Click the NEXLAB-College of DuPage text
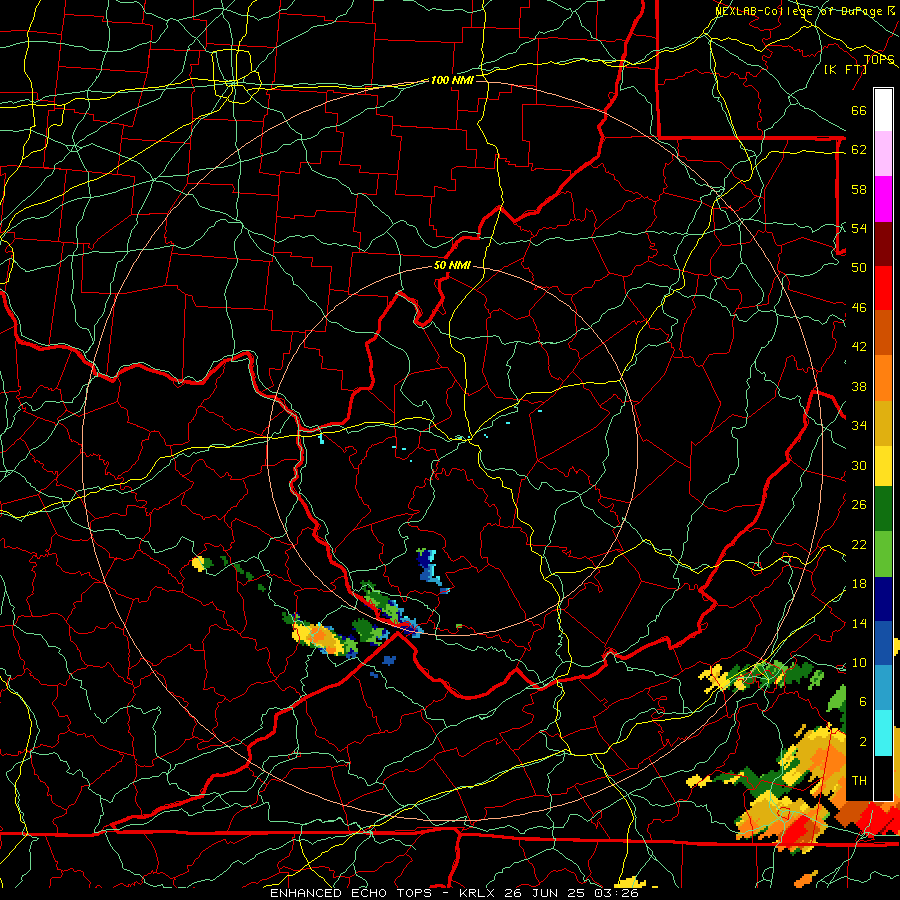The width and height of the screenshot is (900, 900). click(x=801, y=11)
